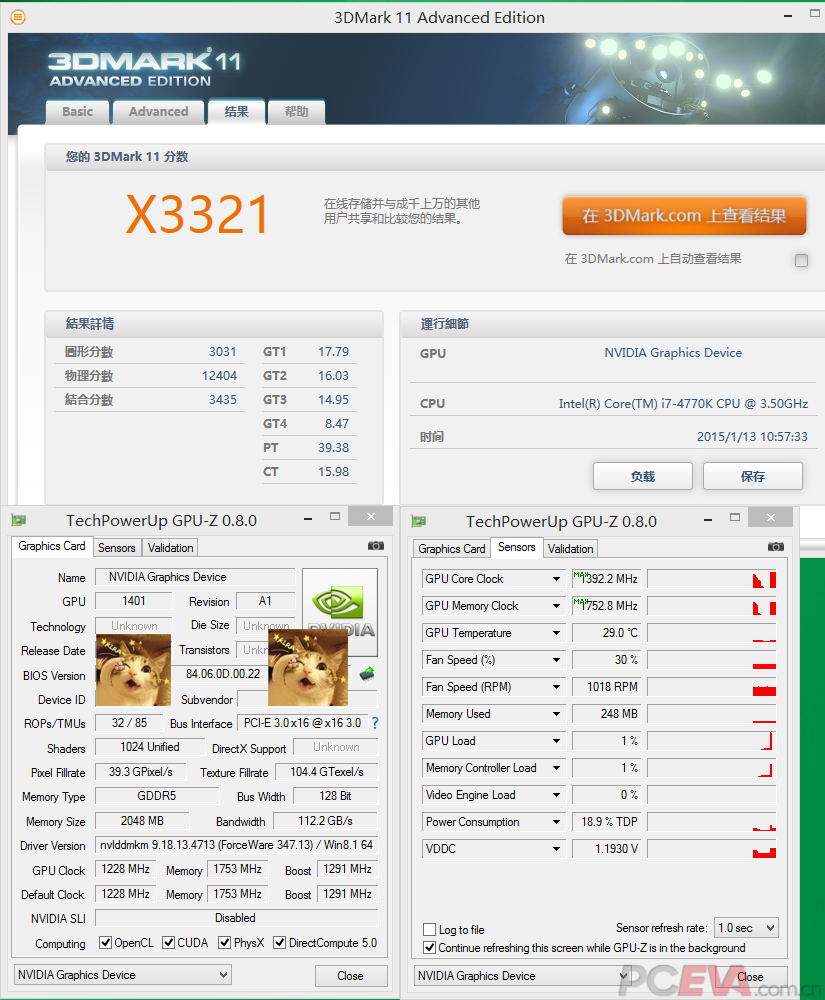Click the 保存 button to save results
This screenshot has width=825, height=1000.
[x=753, y=476]
